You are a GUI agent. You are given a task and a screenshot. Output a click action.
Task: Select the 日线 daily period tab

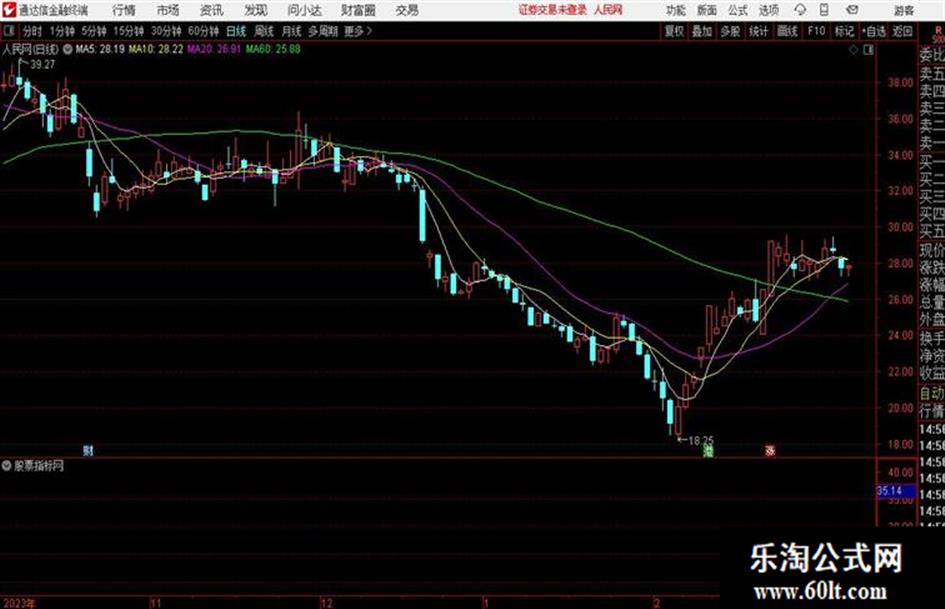[x=236, y=31]
